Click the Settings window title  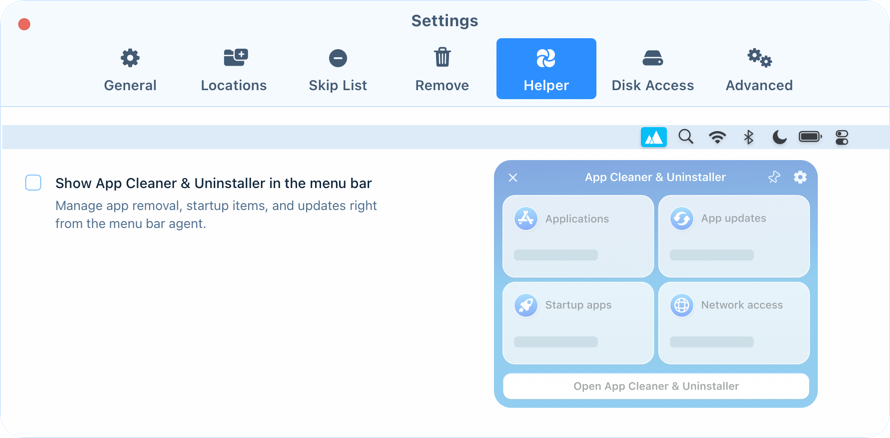click(444, 21)
